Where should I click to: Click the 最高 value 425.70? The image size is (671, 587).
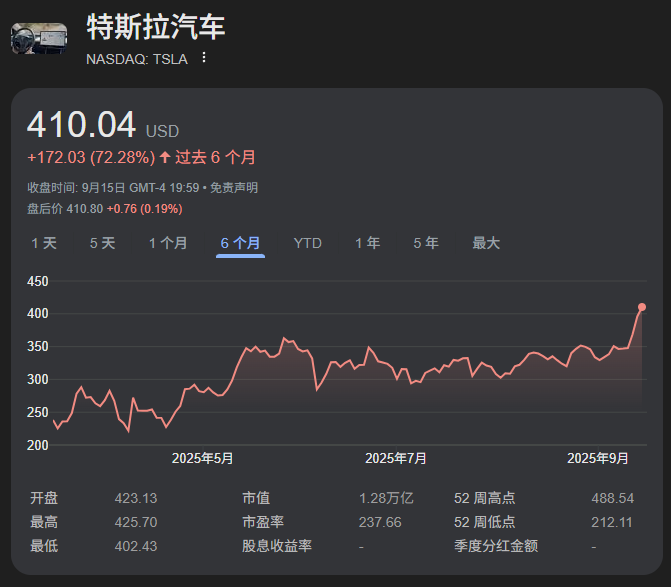pos(136,522)
